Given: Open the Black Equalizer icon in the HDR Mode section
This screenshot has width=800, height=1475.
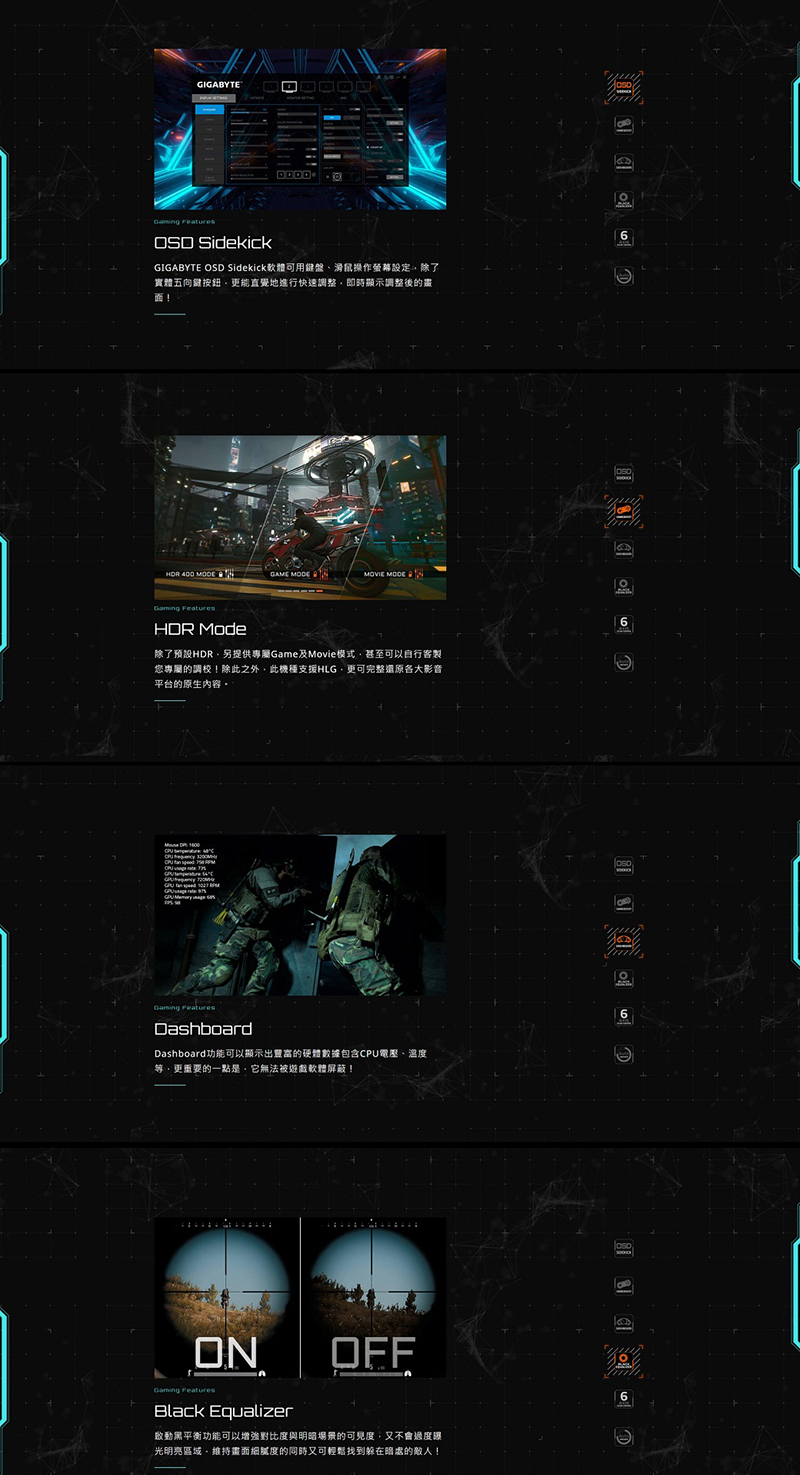Looking at the screenshot, I should [624, 586].
